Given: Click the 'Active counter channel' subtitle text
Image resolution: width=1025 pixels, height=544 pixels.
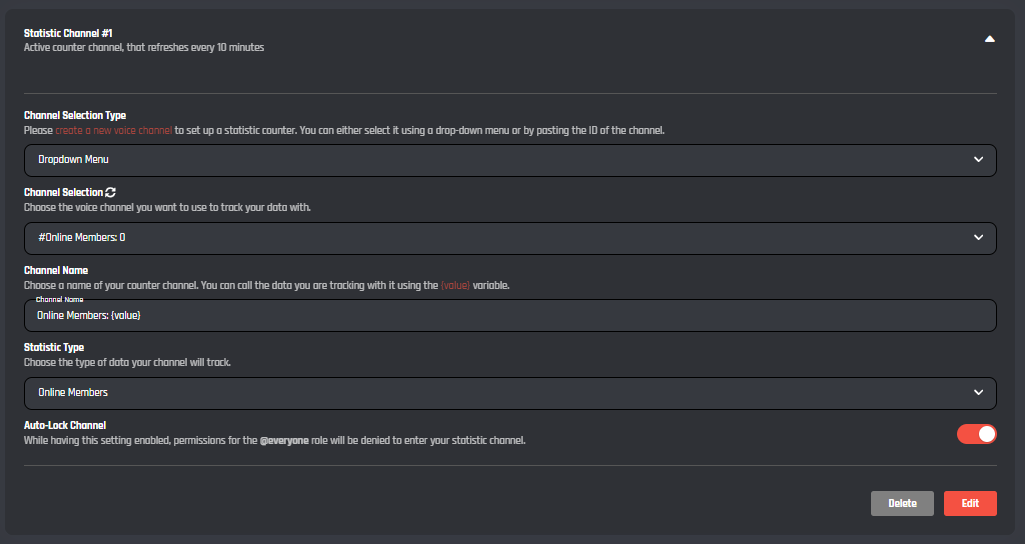Looking at the screenshot, I should tap(144, 47).
